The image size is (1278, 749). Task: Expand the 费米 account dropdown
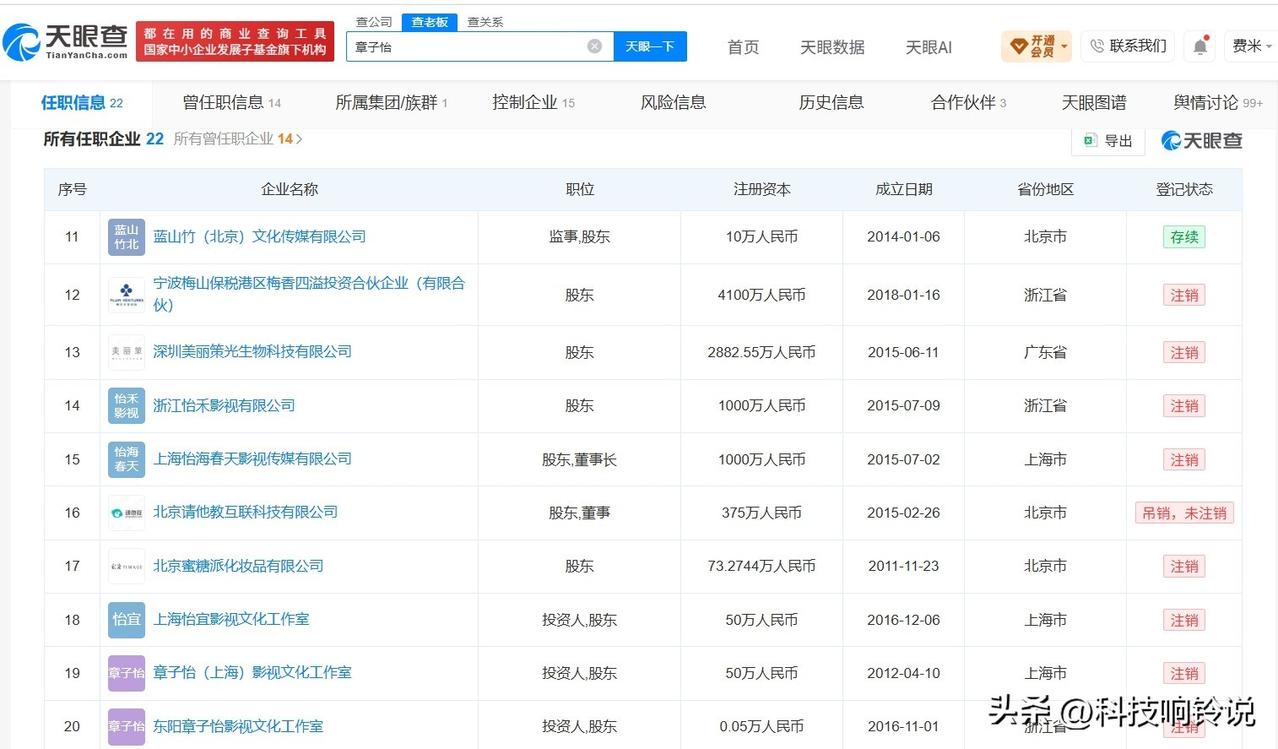point(1252,46)
